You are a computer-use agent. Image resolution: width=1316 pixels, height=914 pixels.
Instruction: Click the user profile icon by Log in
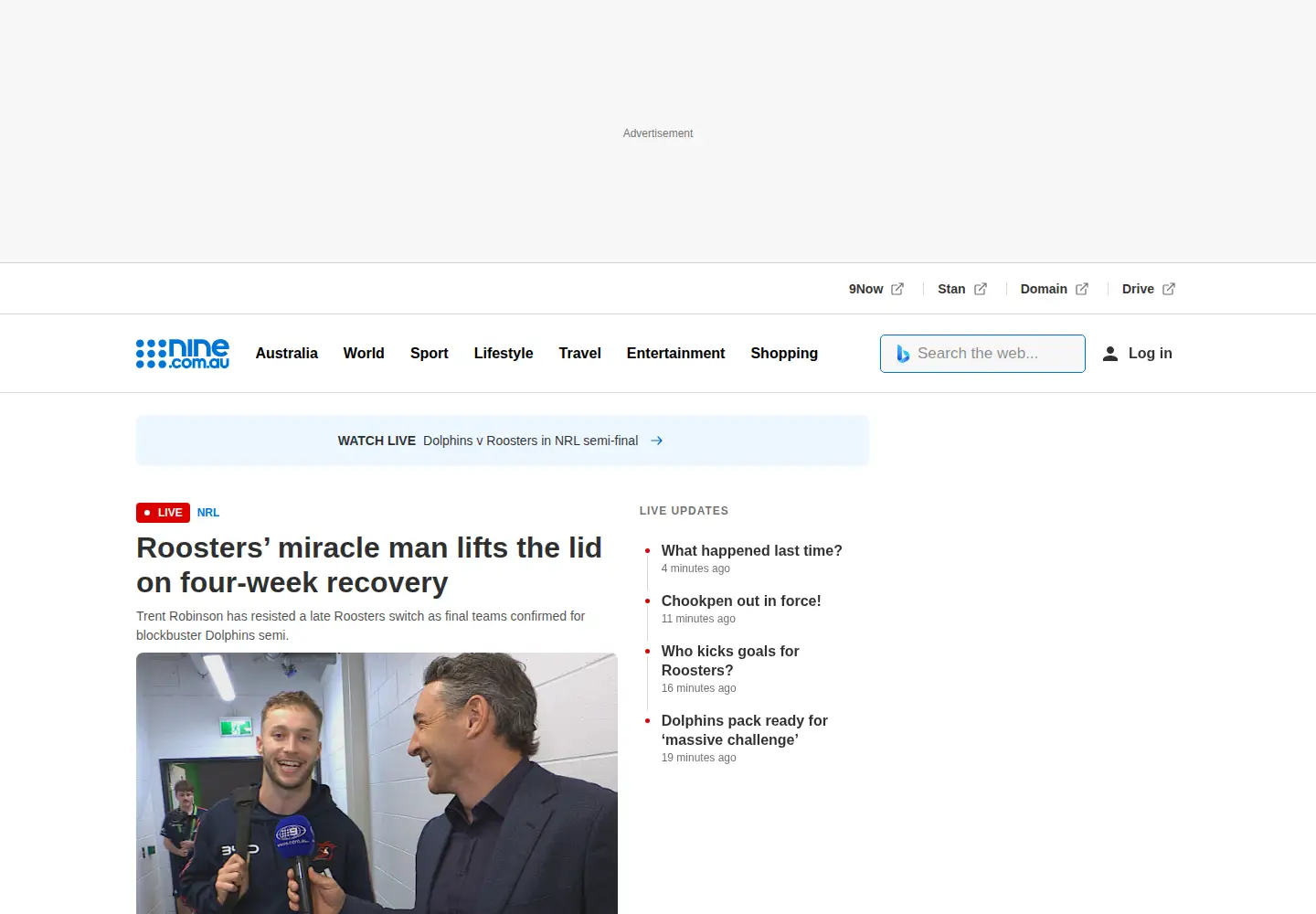(x=1110, y=354)
